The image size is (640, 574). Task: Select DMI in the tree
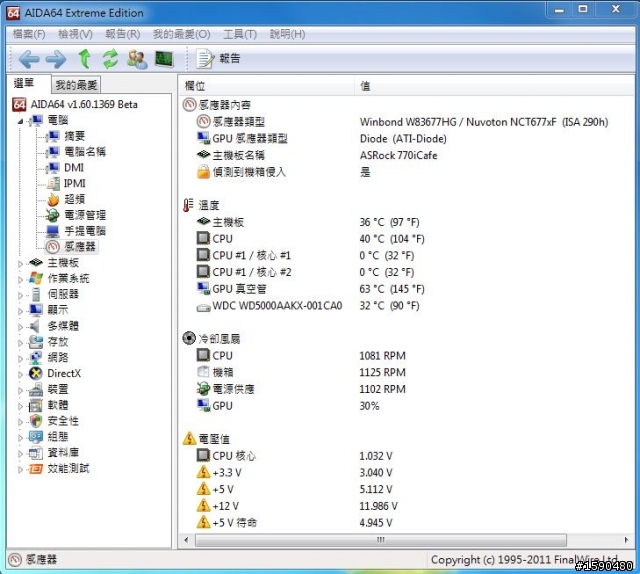point(73,168)
